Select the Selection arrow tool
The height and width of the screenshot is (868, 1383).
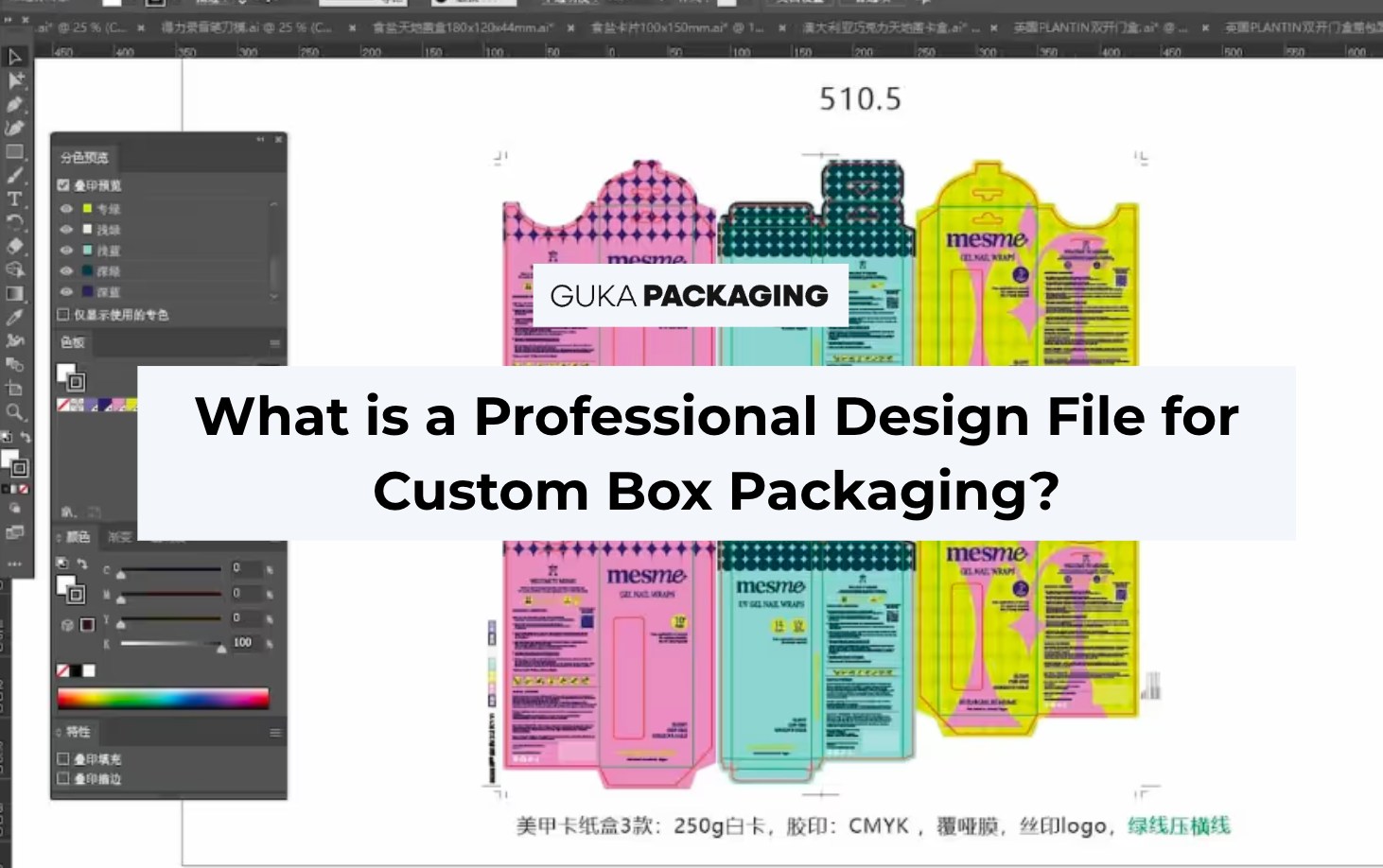pyautogui.click(x=15, y=58)
